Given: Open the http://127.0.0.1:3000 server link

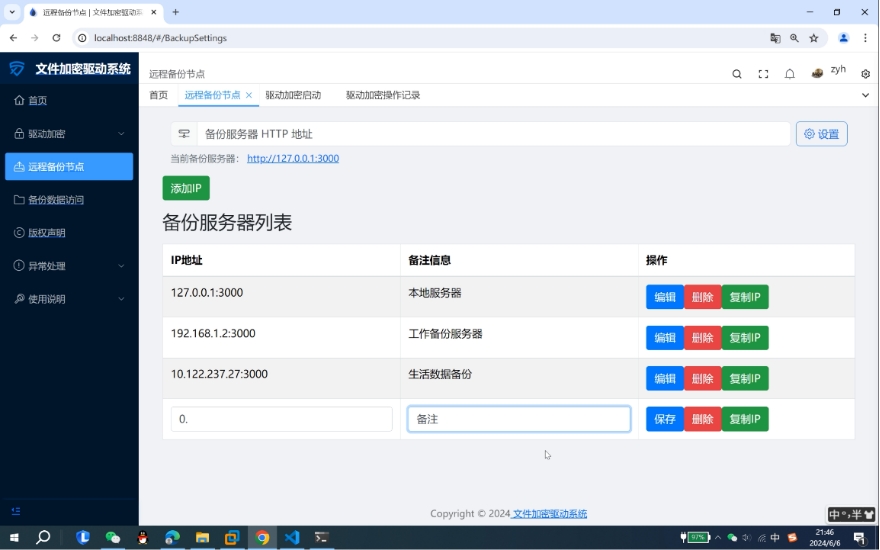Looking at the screenshot, I should click(x=293, y=158).
